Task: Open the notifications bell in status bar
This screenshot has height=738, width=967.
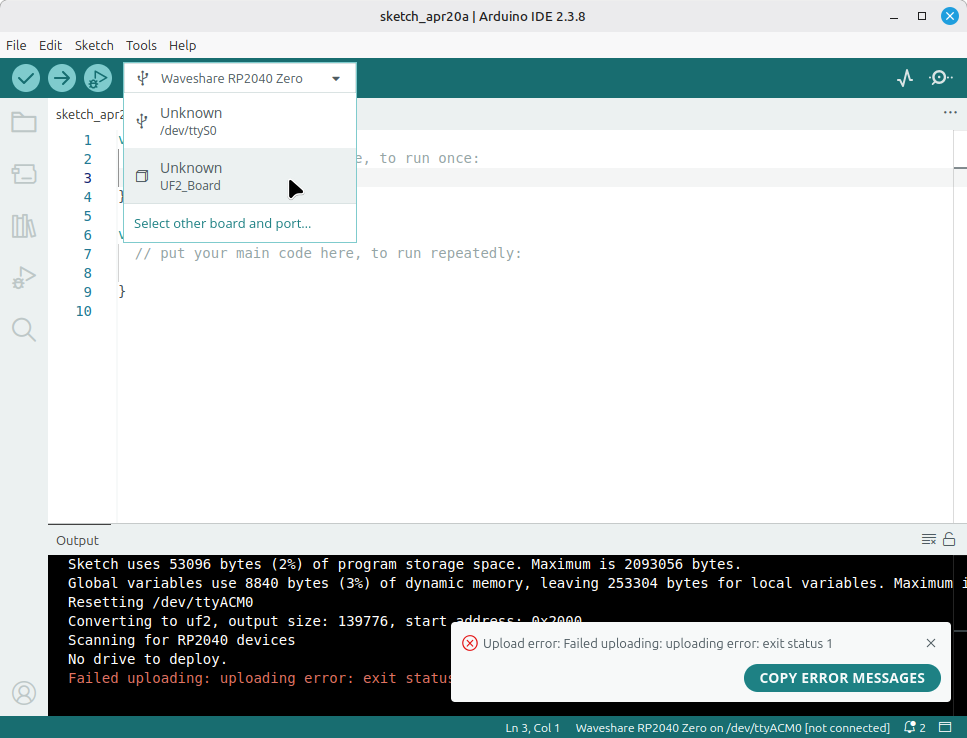Action: tap(914, 728)
